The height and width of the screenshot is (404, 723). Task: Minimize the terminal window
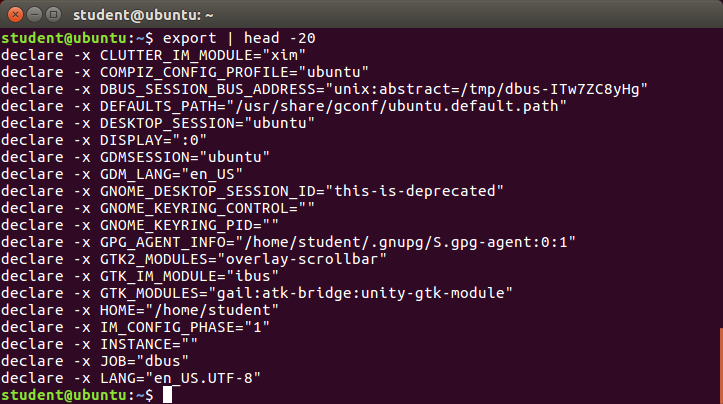(x=35, y=15)
